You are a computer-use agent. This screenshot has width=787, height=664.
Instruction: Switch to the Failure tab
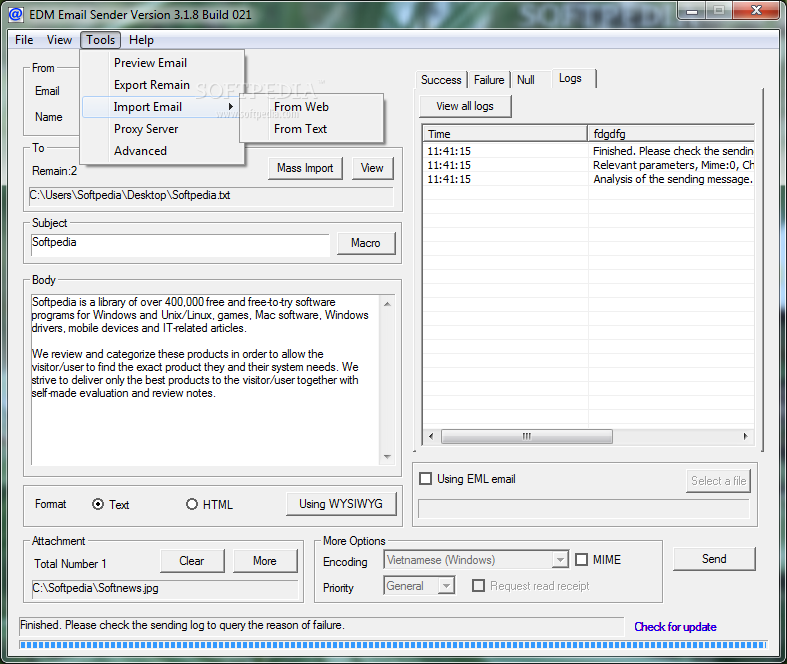pos(489,80)
